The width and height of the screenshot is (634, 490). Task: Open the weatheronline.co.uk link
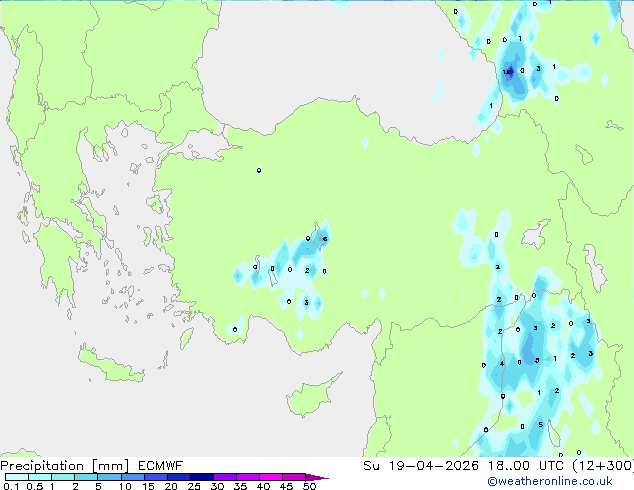pyautogui.click(x=550, y=481)
